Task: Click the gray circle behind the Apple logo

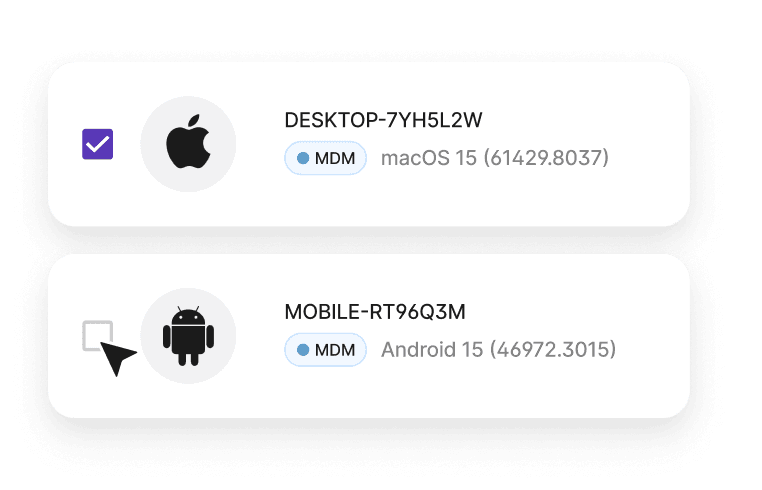Action: coord(189,144)
